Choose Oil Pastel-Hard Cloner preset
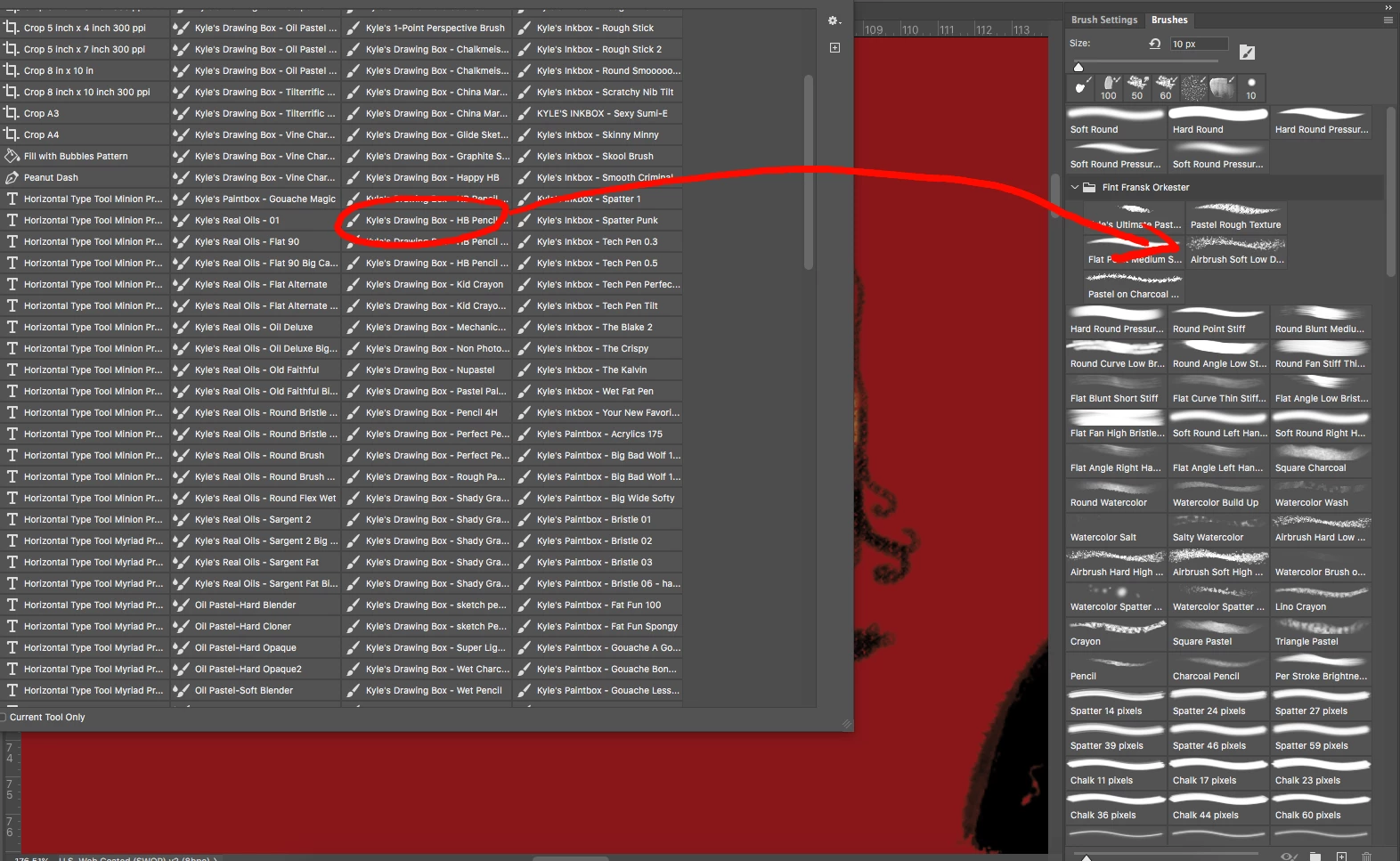This screenshot has height=861, width=1400. (x=256, y=626)
